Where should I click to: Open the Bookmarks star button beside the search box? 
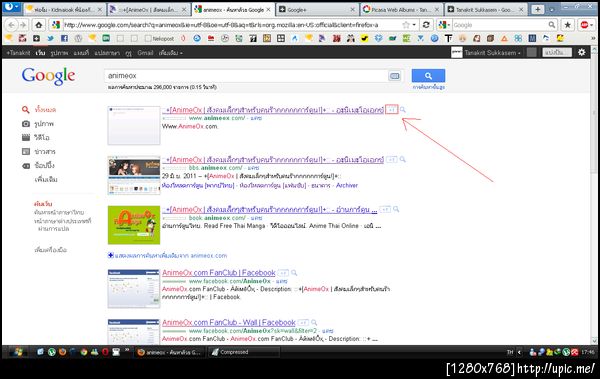coord(568,25)
